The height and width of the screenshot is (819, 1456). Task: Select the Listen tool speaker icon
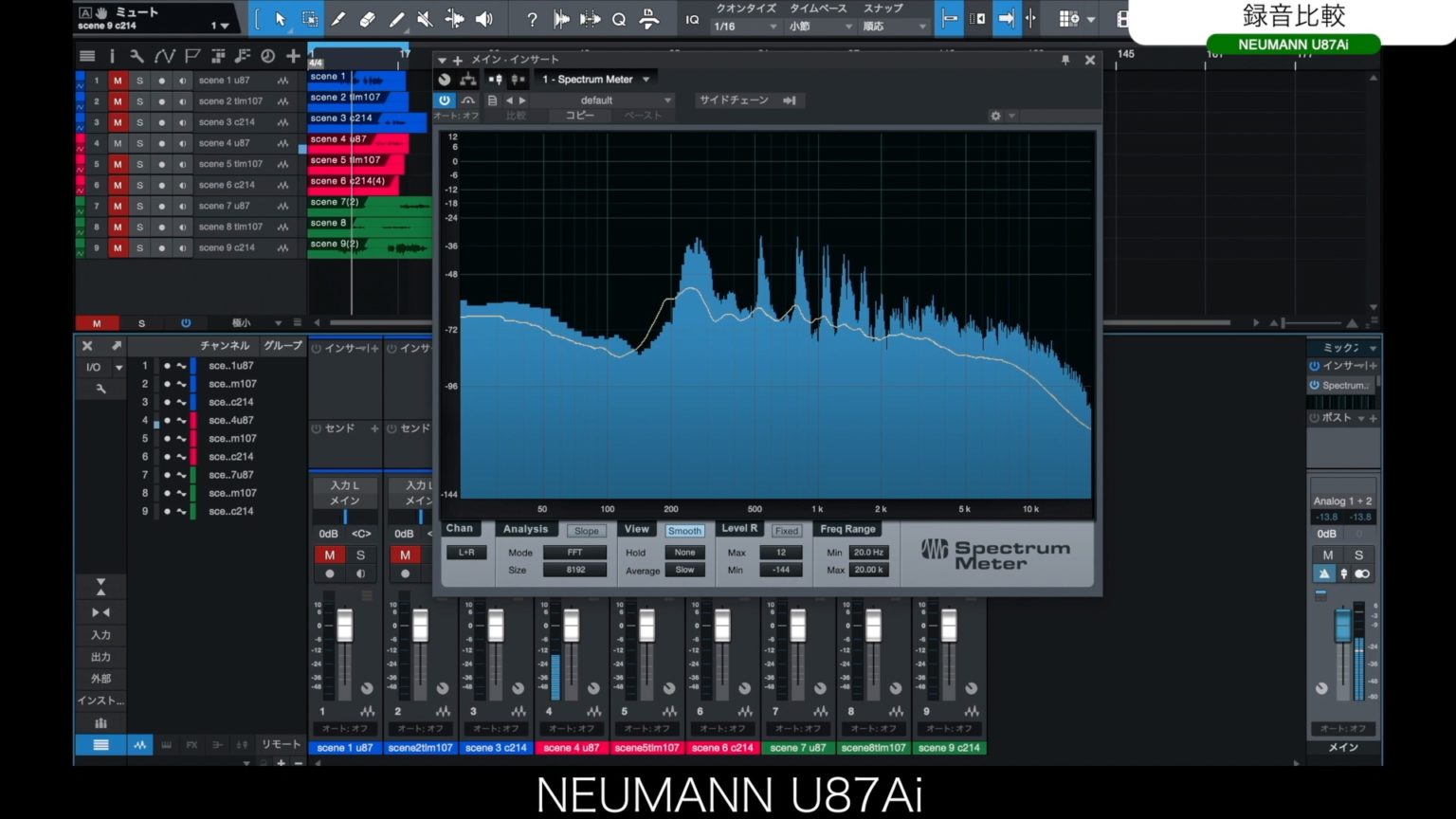point(484,19)
